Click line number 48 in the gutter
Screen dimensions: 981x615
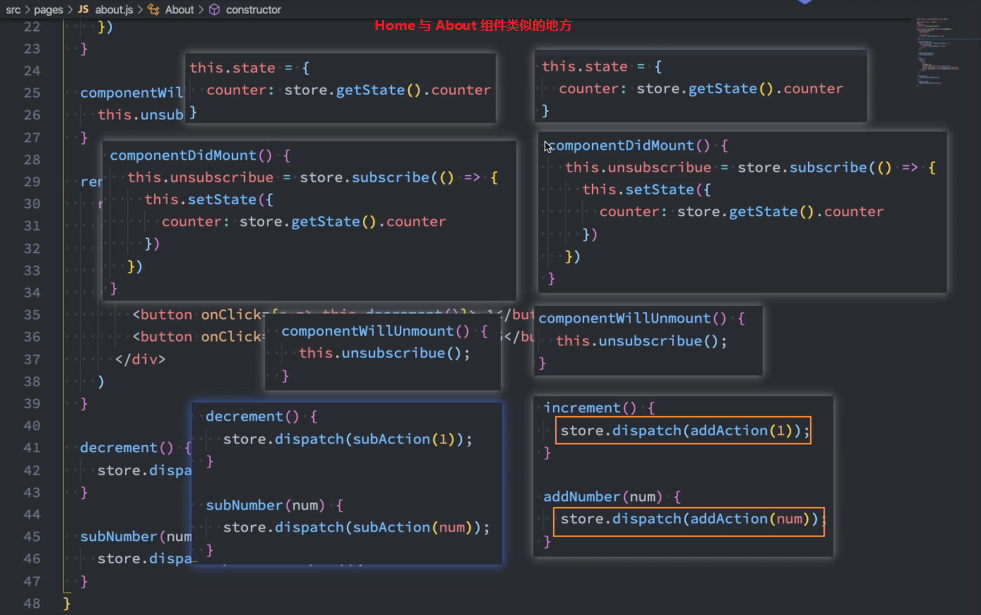pos(32,603)
